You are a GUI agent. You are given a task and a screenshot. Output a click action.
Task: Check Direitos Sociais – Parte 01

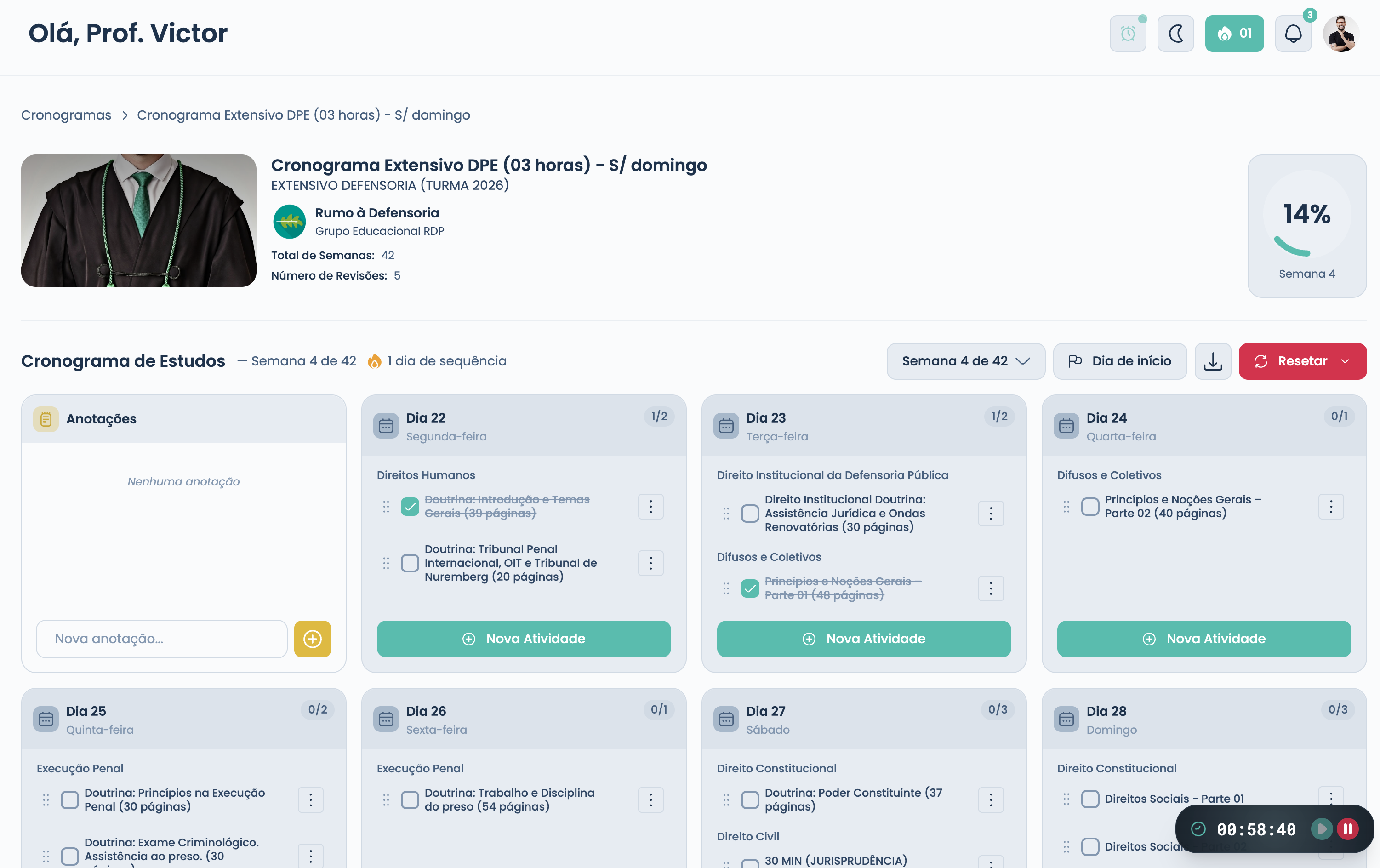(1090, 799)
